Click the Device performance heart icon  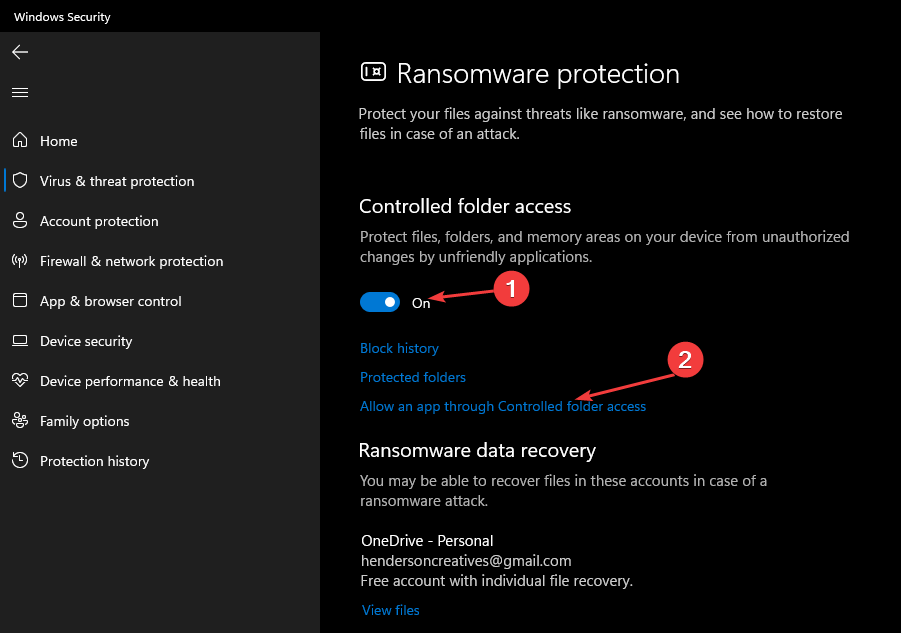20,380
